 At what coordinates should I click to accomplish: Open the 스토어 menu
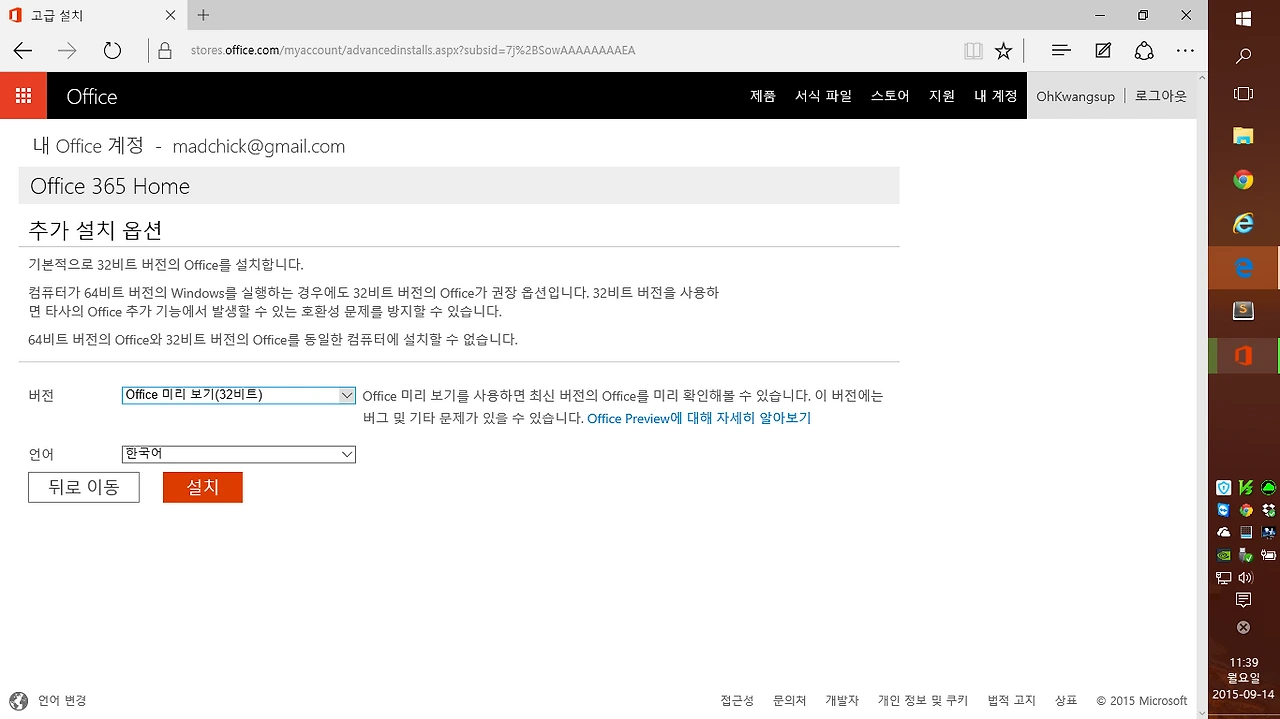[x=890, y=96]
